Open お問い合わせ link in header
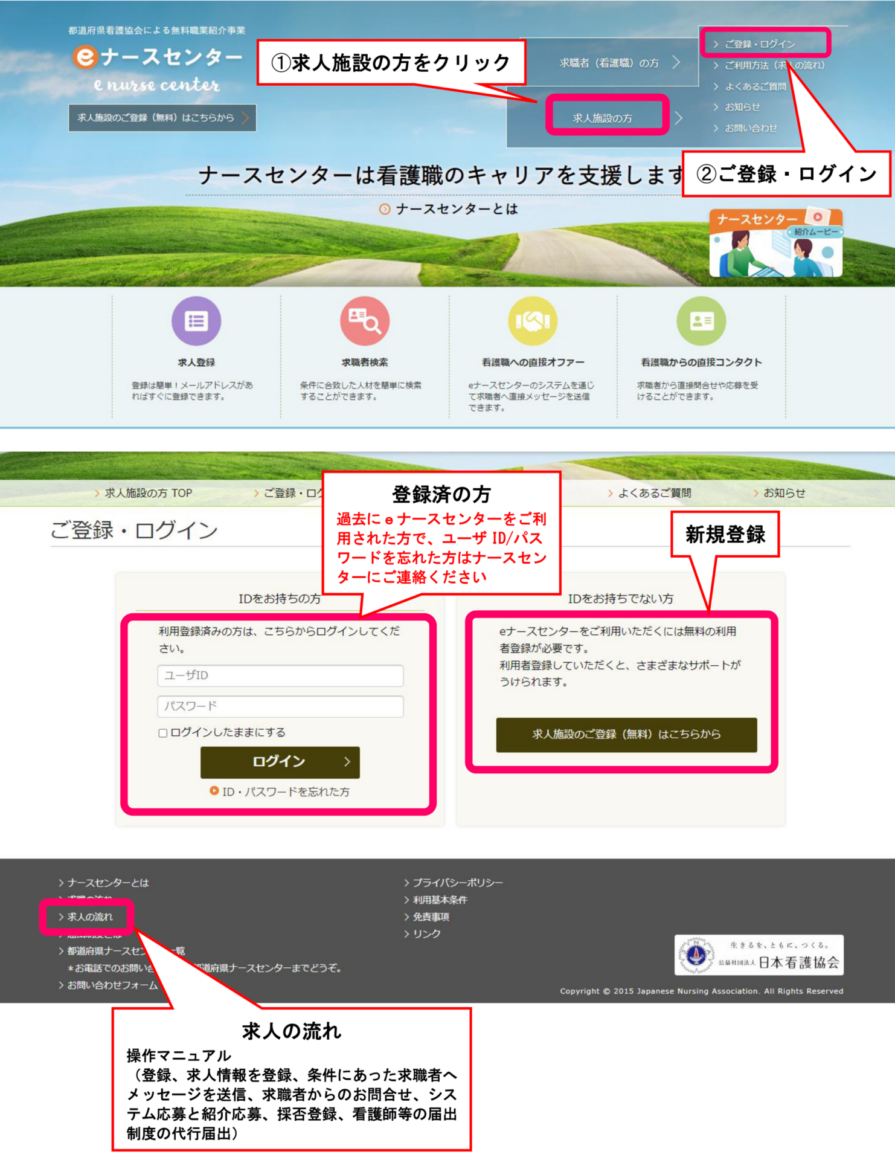This screenshot has height=1160, width=895. 746,128
